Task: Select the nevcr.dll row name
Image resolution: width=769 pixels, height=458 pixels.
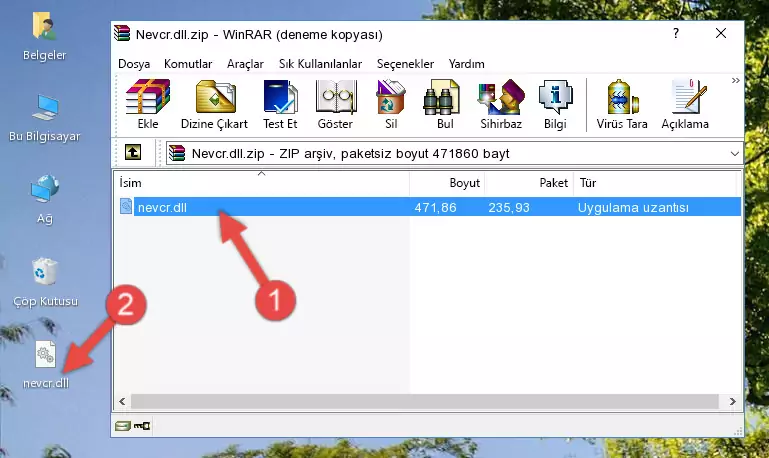Action: [162, 207]
